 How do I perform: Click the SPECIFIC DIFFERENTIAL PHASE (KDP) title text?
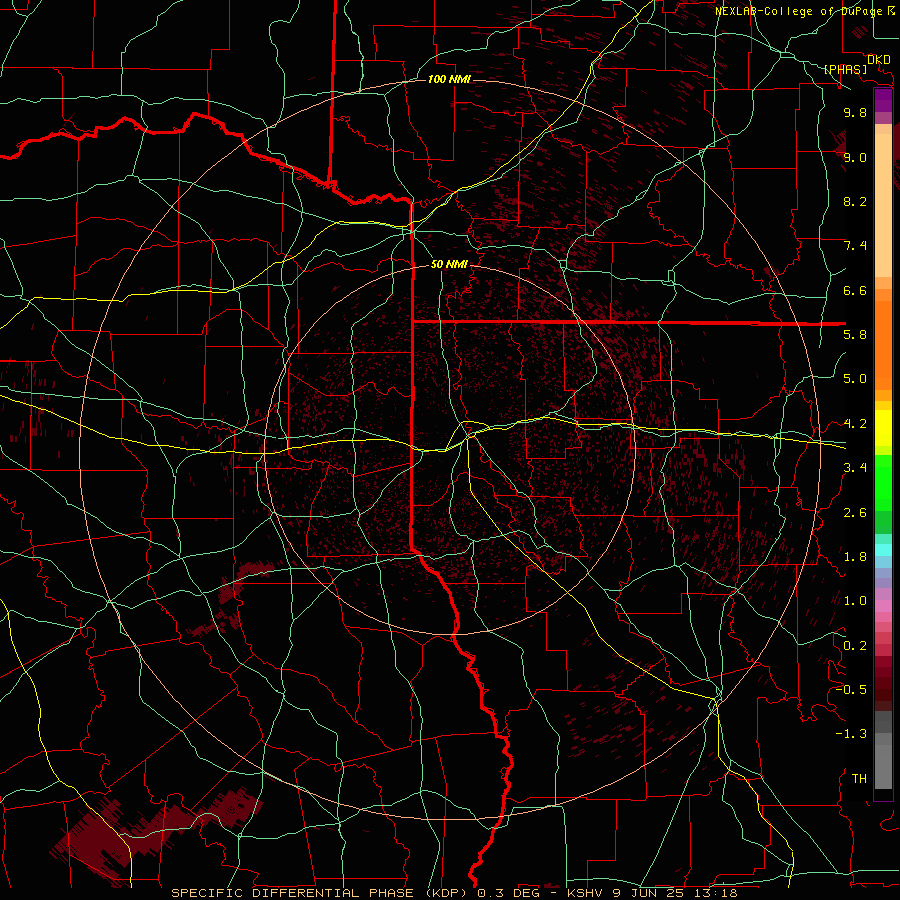[x=324, y=893]
